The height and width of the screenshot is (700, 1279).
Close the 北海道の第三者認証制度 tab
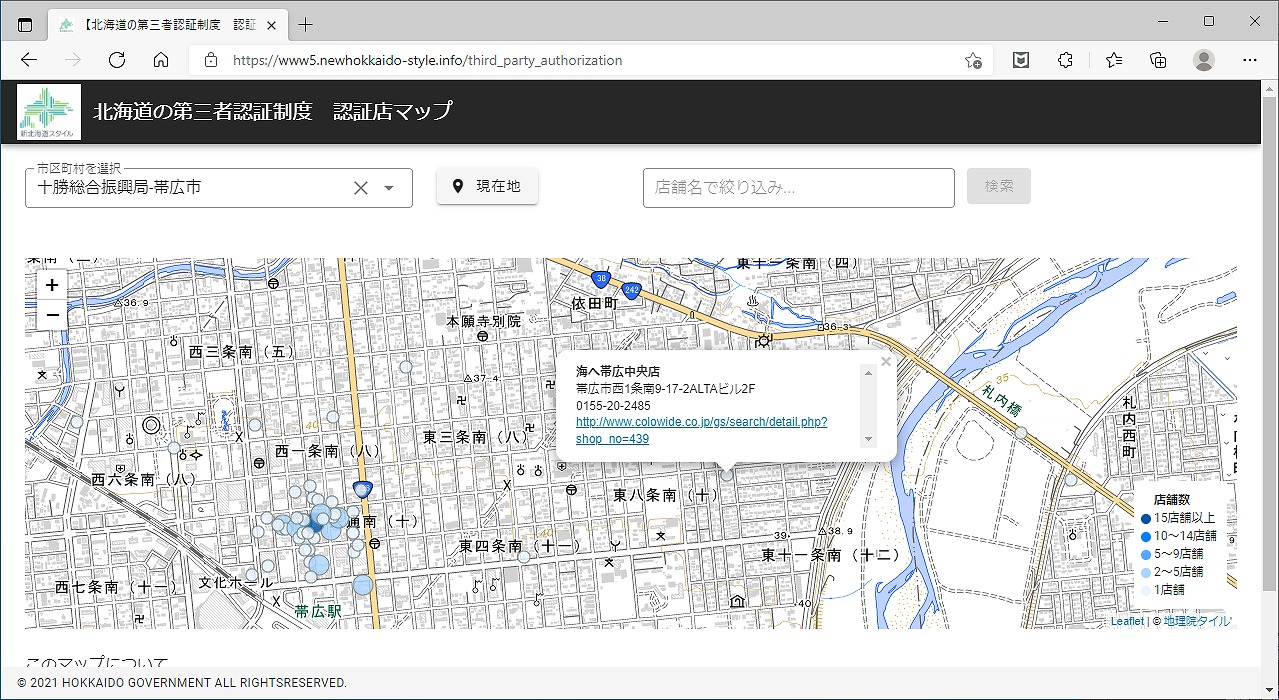tap(272, 25)
